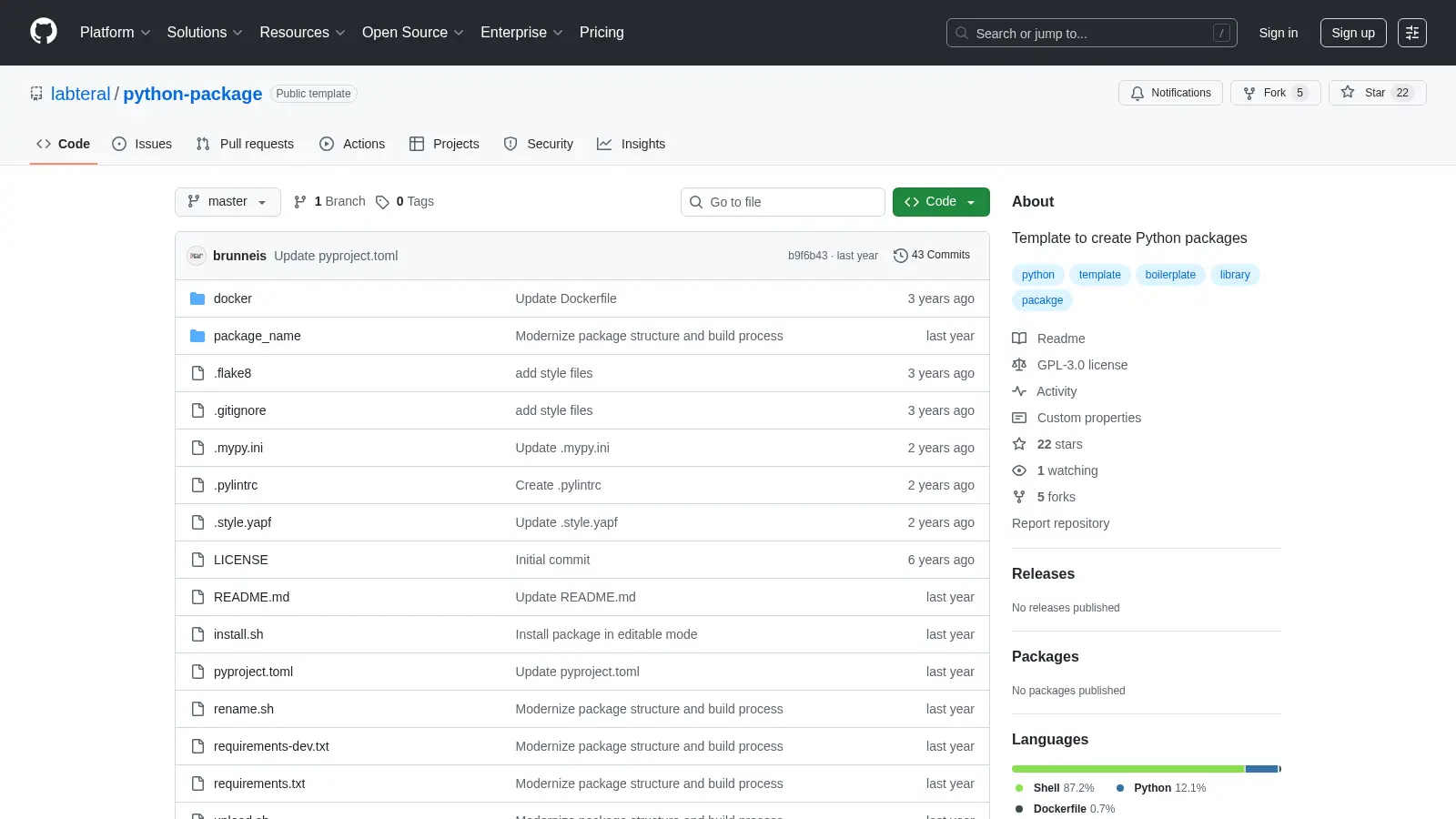
Task: Click the repository template icon before labteral
Action: 36,94
